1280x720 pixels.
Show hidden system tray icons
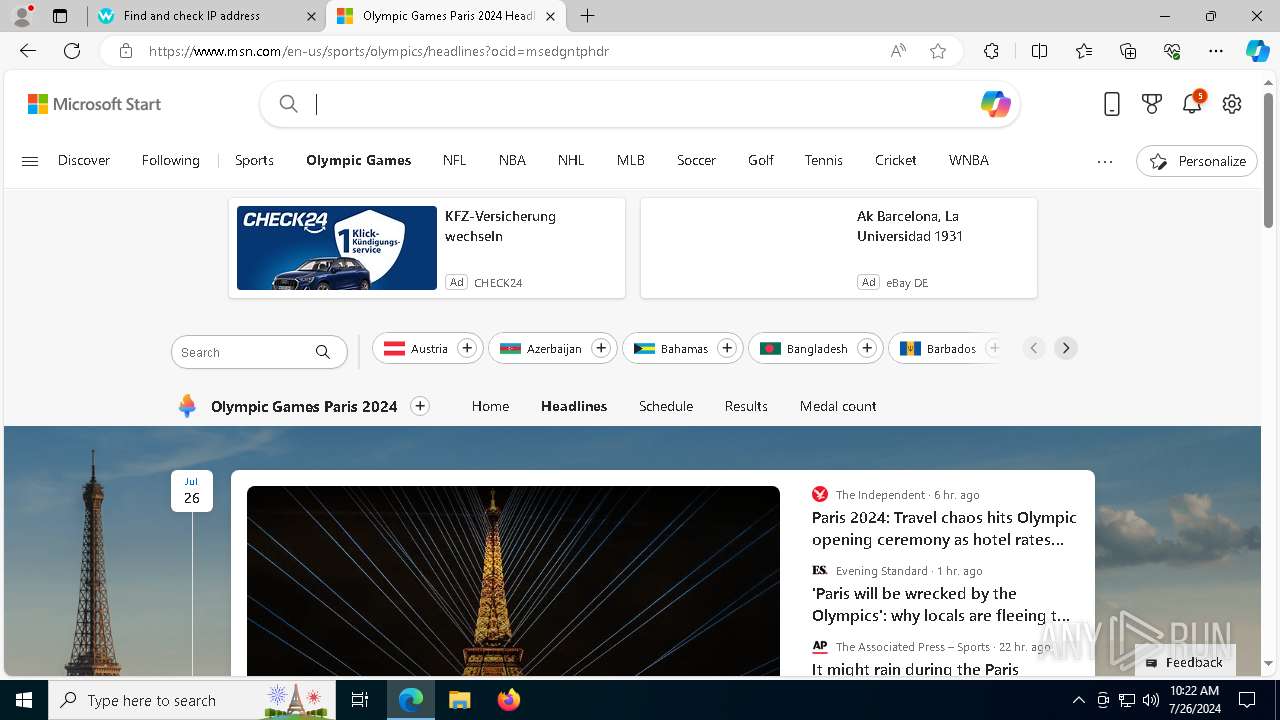1078,700
